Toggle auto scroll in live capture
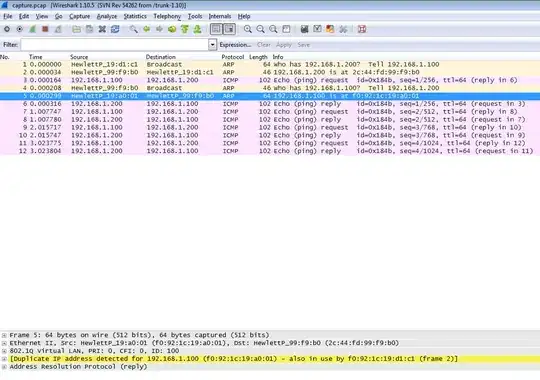 (x=230, y=29)
